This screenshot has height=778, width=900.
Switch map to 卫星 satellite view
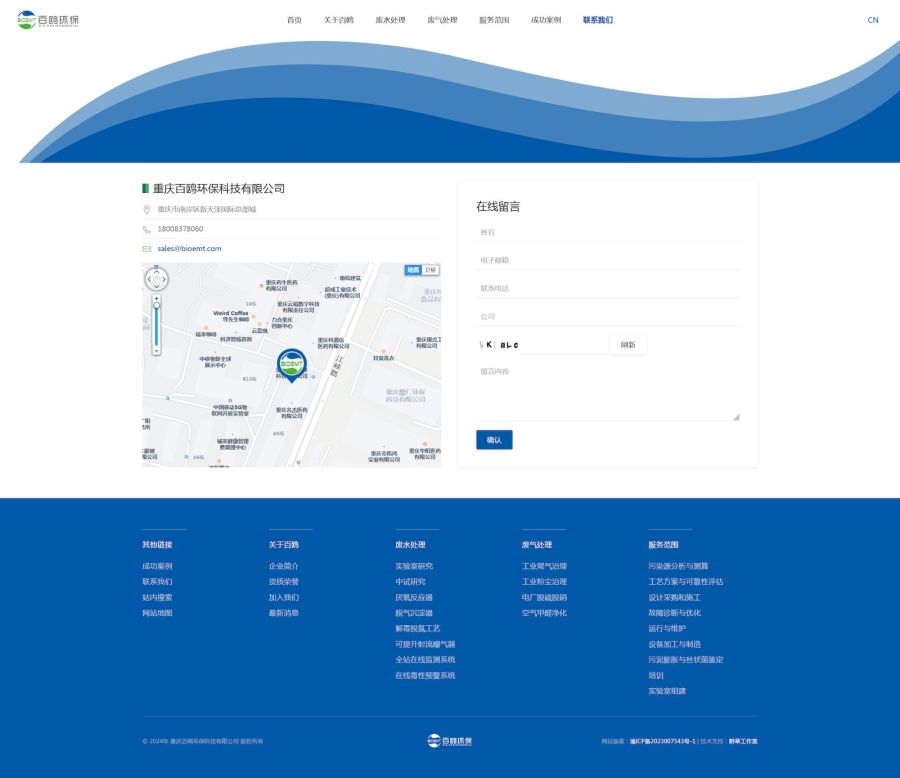430,270
